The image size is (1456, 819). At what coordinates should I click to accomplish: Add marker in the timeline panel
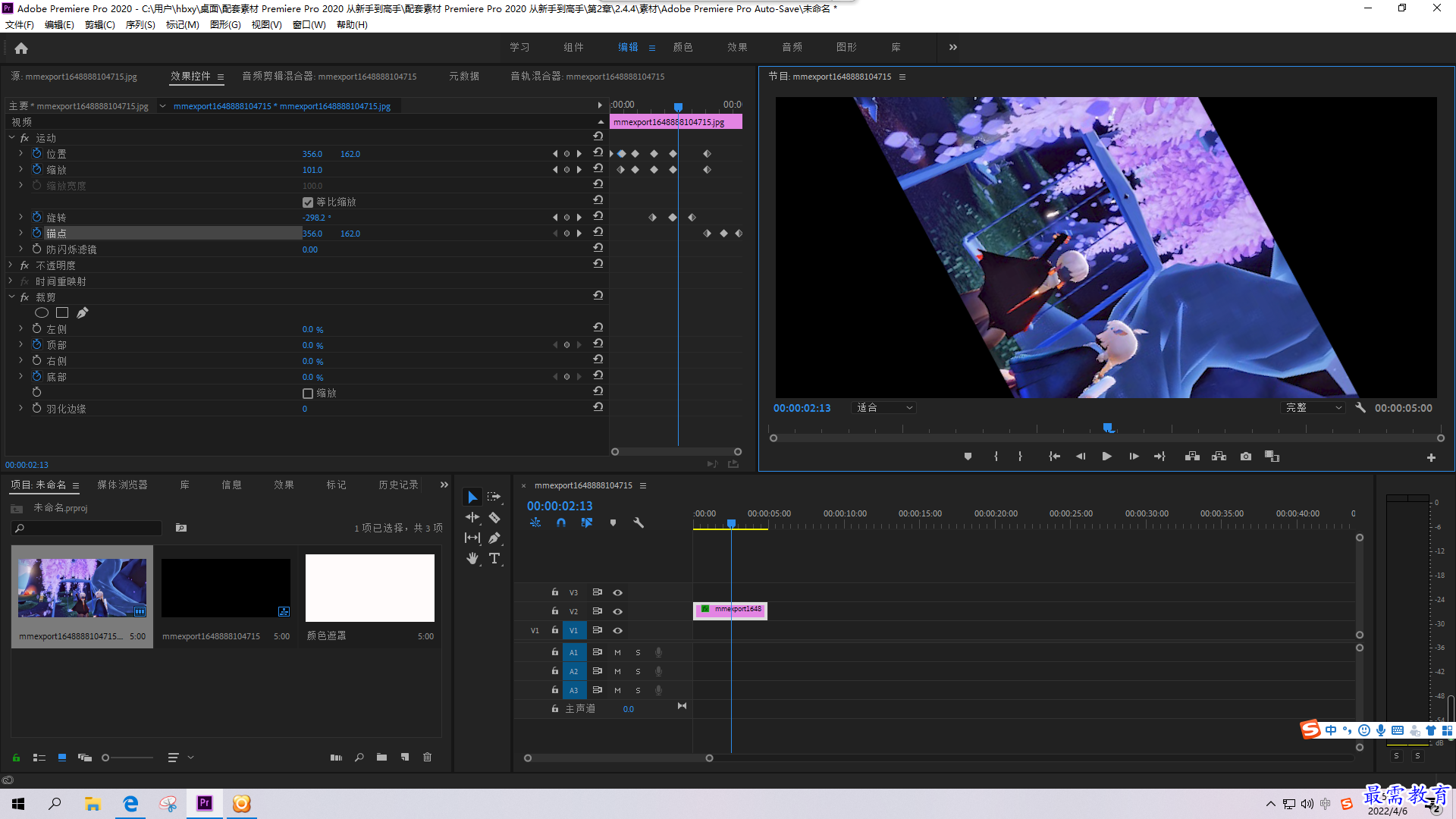click(613, 522)
